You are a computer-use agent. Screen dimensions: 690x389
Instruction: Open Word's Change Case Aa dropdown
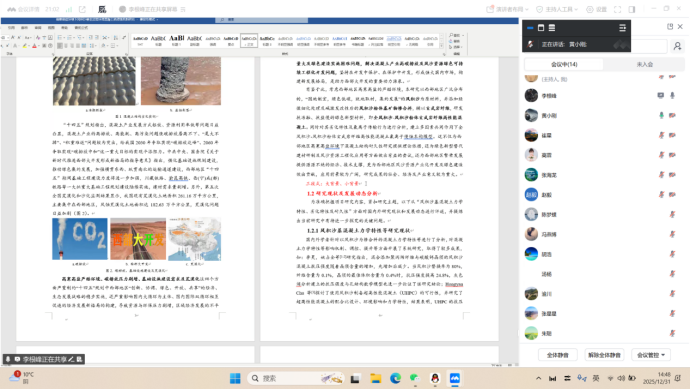pyautogui.click(x=28, y=37)
